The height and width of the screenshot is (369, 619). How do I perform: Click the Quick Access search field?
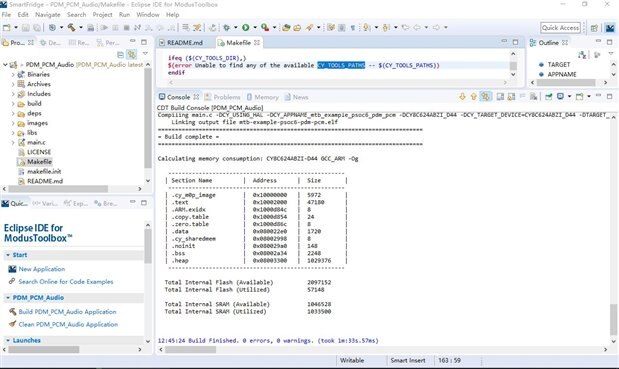coord(560,28)
